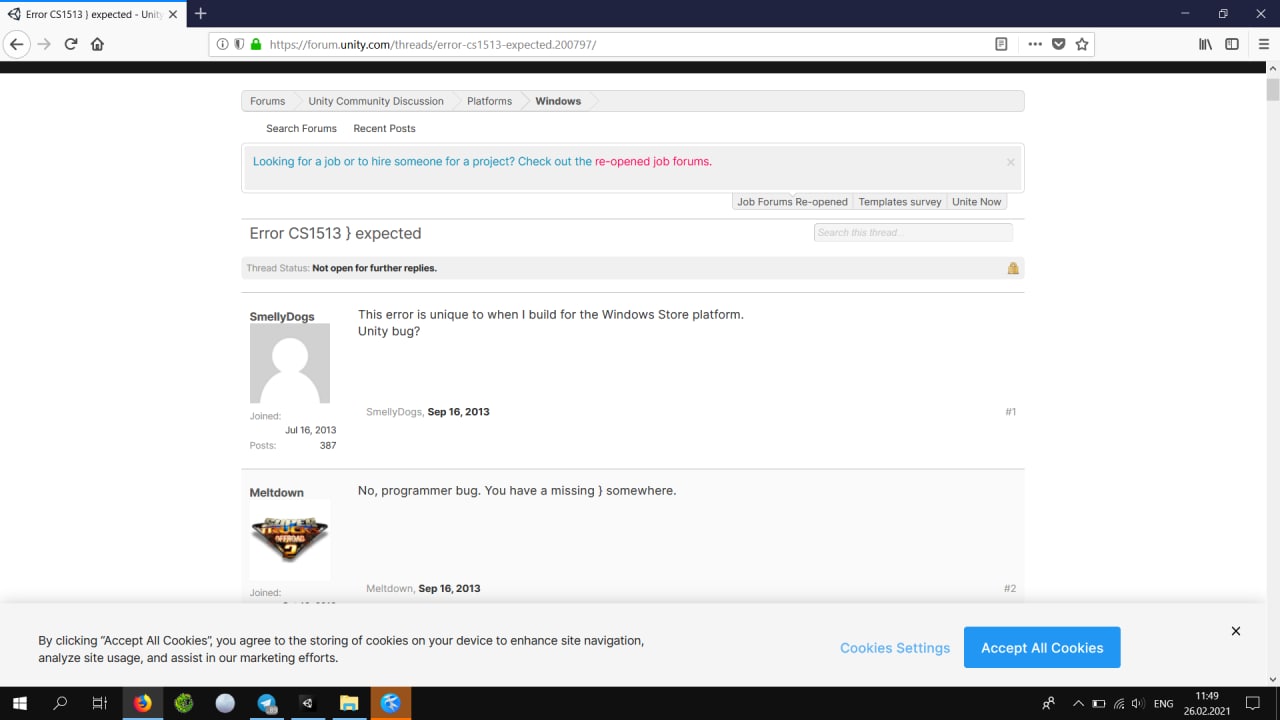Open the Library icon in toolbar

[x=1206, y=44]
